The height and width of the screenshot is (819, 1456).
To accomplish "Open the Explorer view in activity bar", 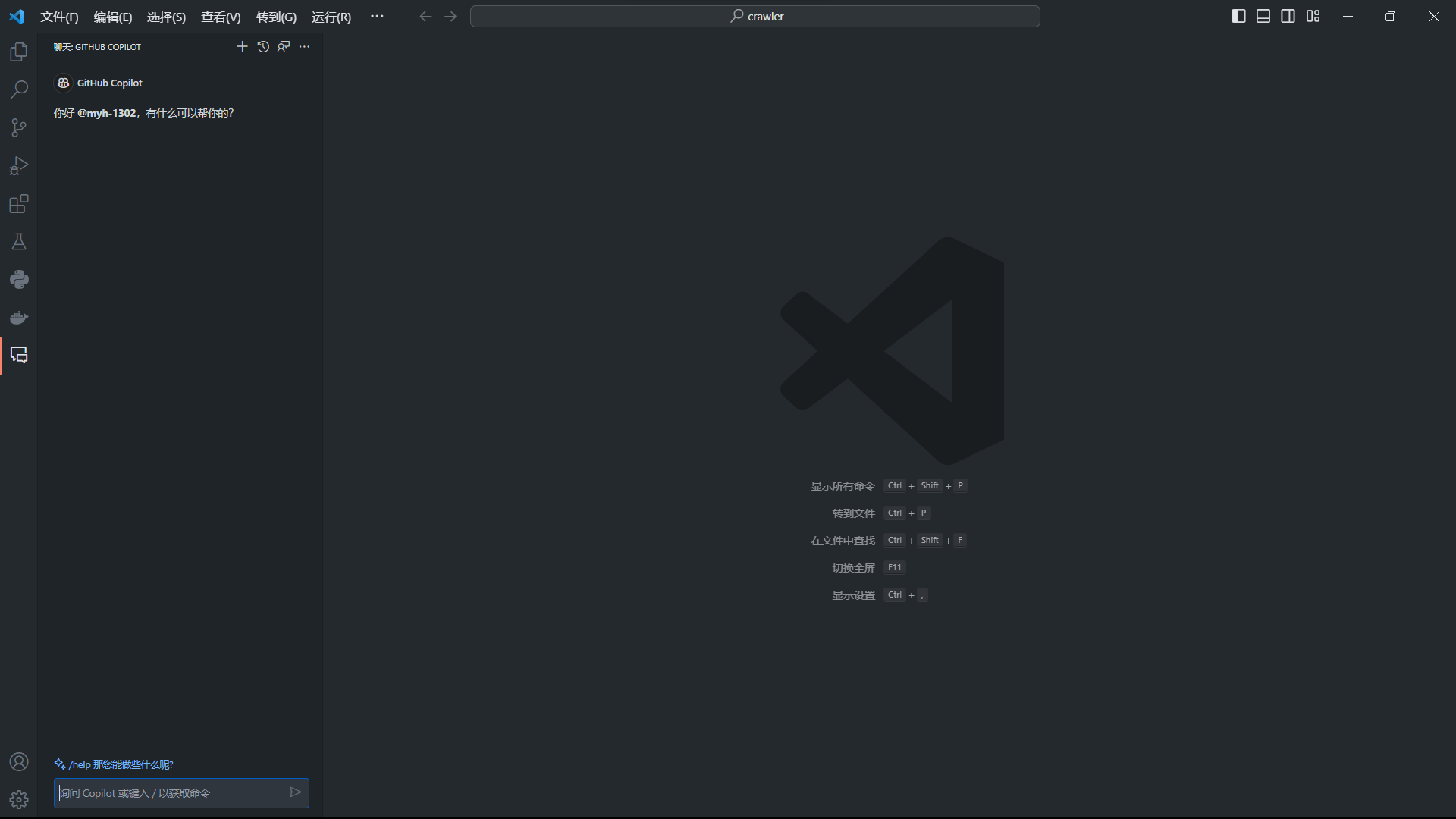I will (19, 52).
